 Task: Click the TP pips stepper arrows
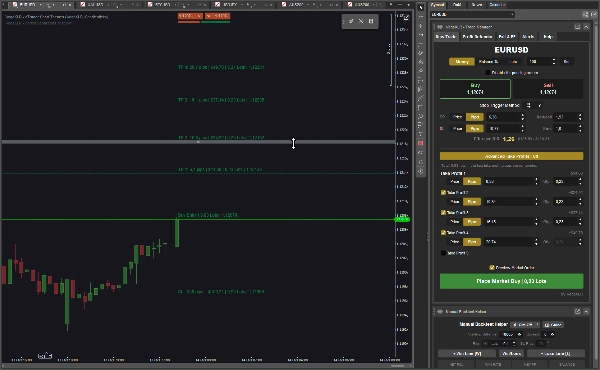point(522,117)
